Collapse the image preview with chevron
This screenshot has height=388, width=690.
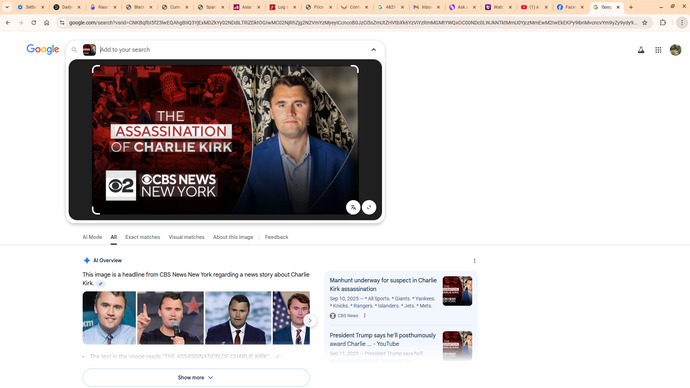pos(374,50)
